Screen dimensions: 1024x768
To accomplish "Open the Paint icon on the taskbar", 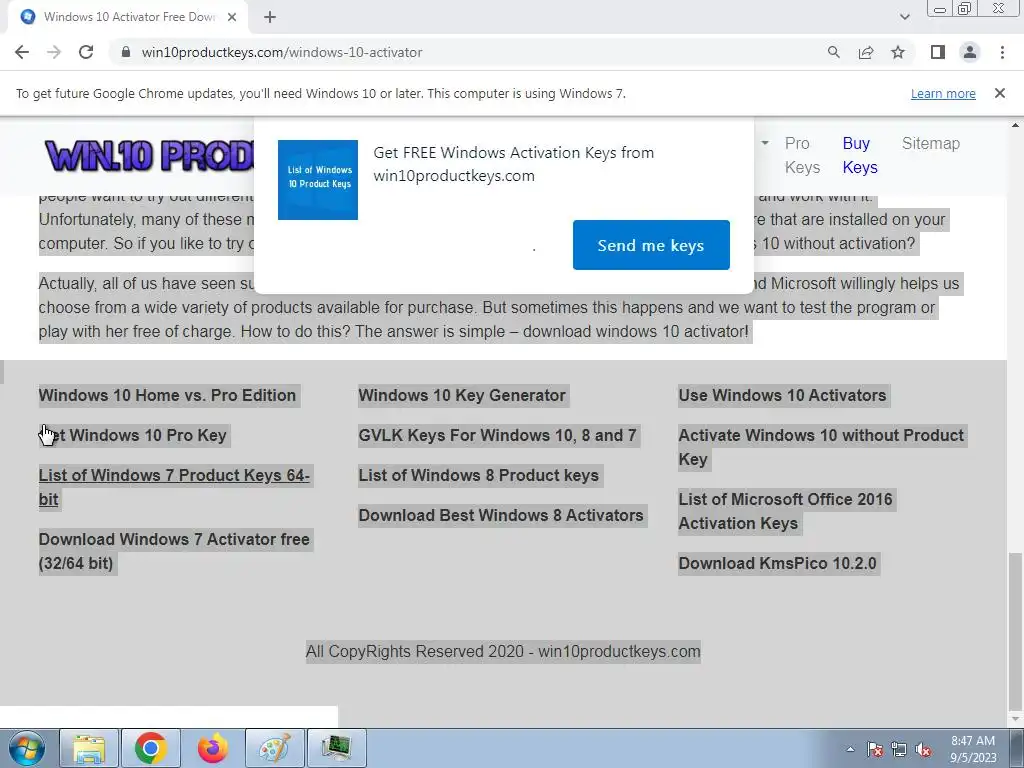I will 275,748.
